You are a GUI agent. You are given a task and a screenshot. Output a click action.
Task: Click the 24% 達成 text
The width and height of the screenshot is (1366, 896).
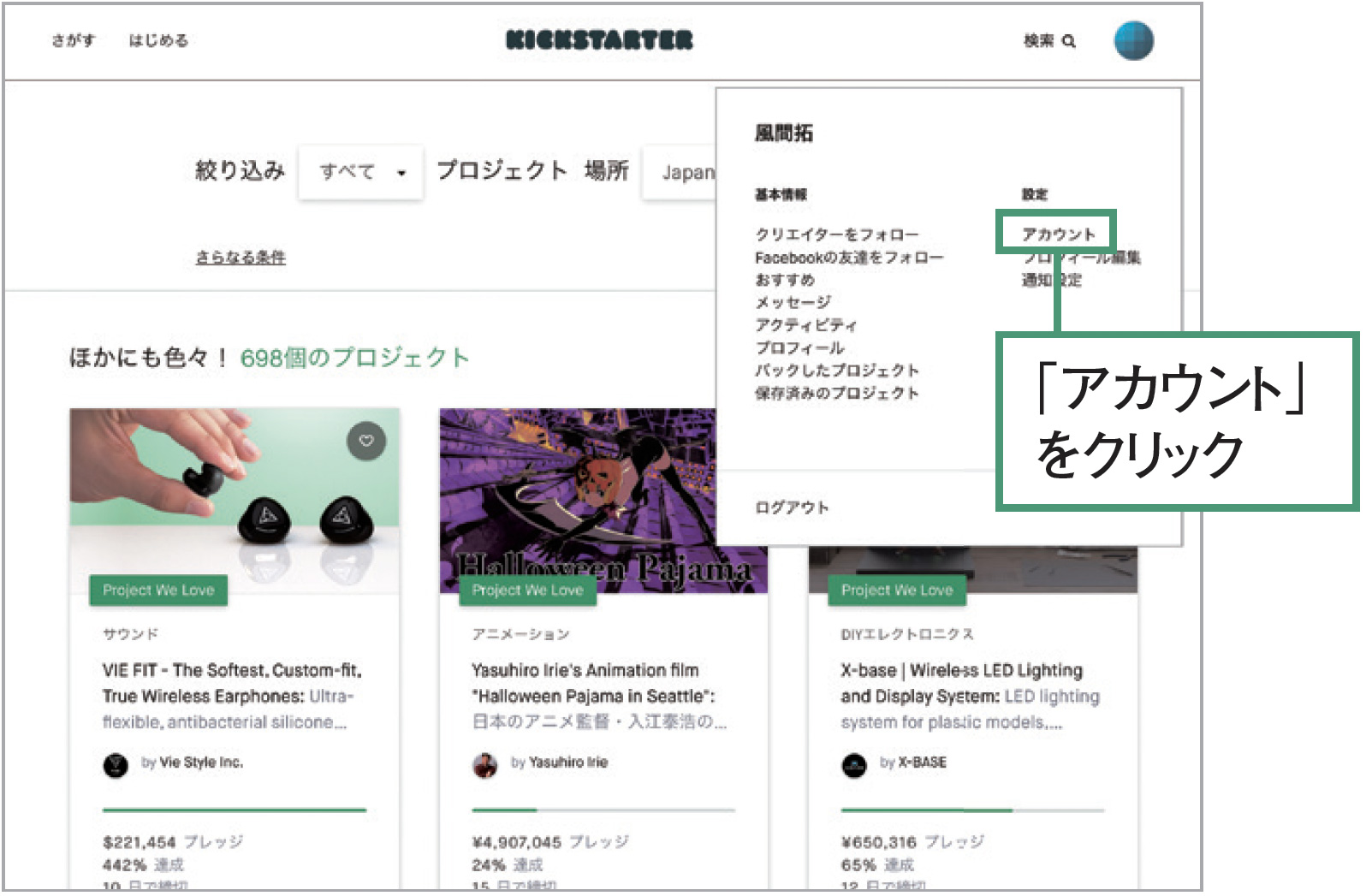507,865
